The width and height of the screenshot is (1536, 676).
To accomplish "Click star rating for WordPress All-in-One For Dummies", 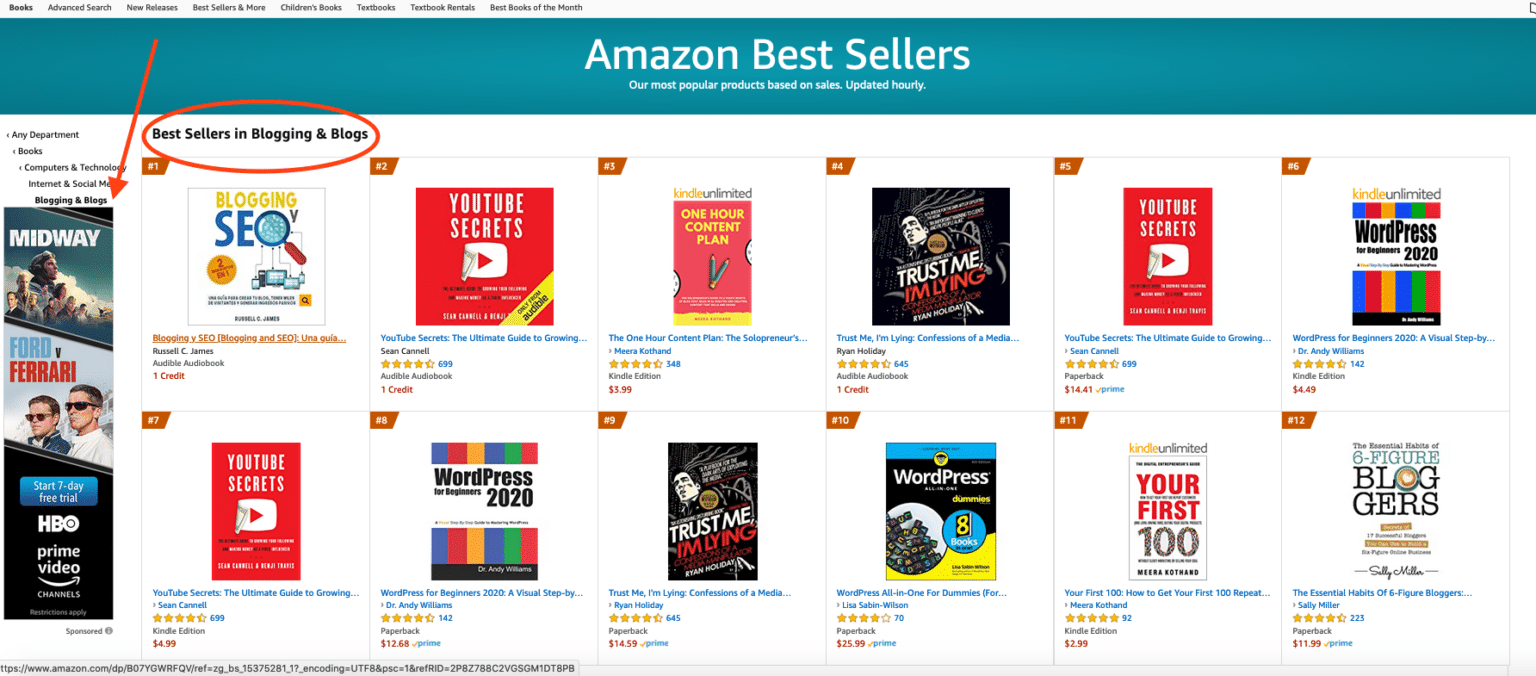I will coord(863,618).
